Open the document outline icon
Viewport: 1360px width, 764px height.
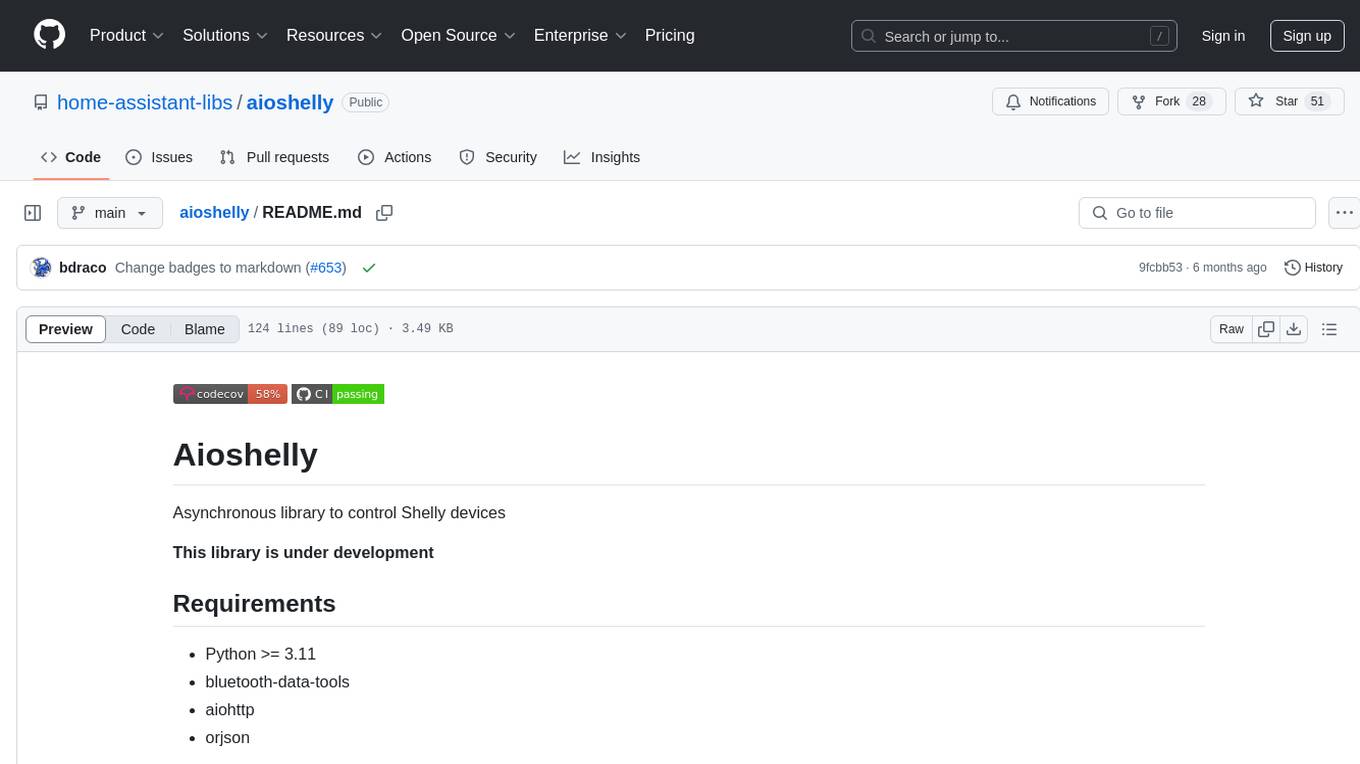(x=1329, y=329)
